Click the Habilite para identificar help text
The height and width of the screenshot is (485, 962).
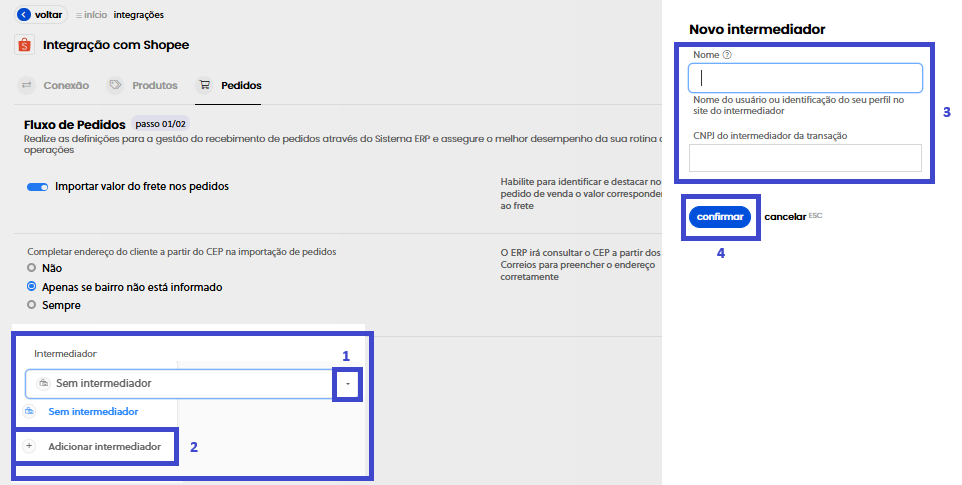[581, 194]
